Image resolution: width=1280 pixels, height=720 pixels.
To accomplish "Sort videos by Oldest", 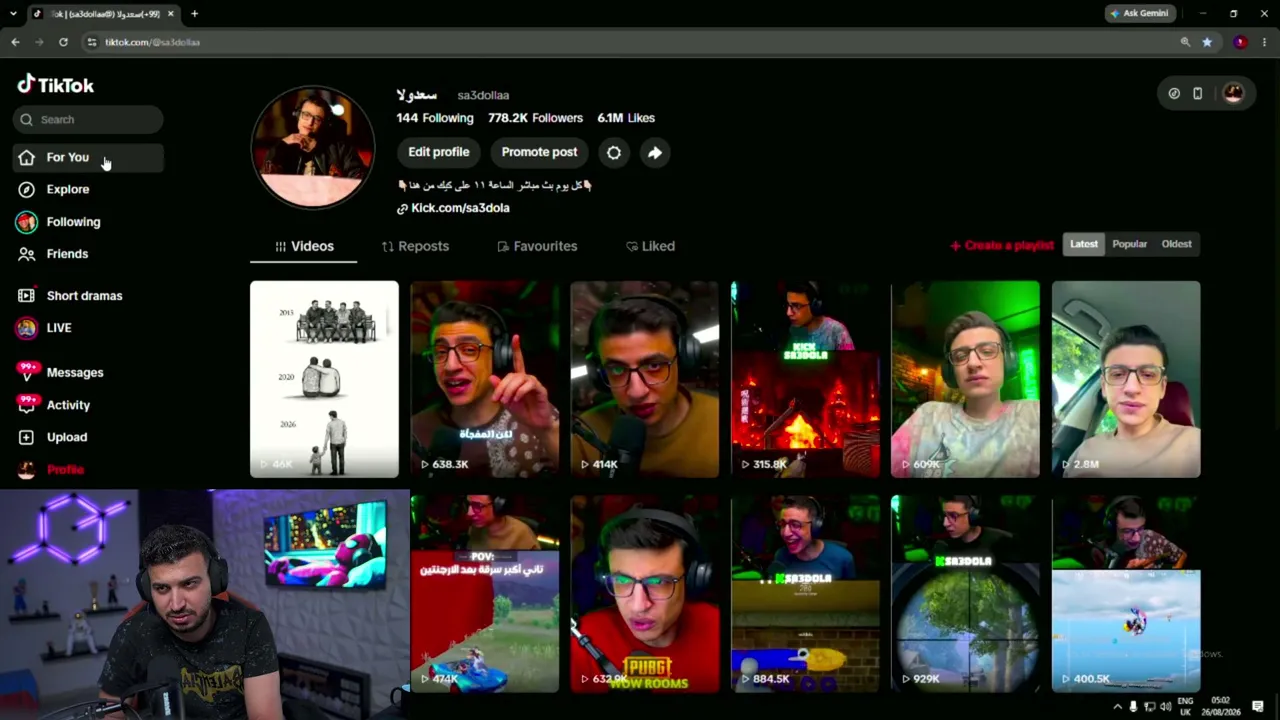I will pyautogui.click(x=1177, y=244).
